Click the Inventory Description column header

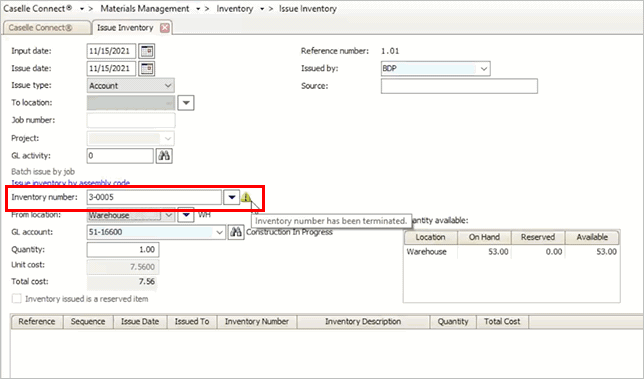coord(363,322)
